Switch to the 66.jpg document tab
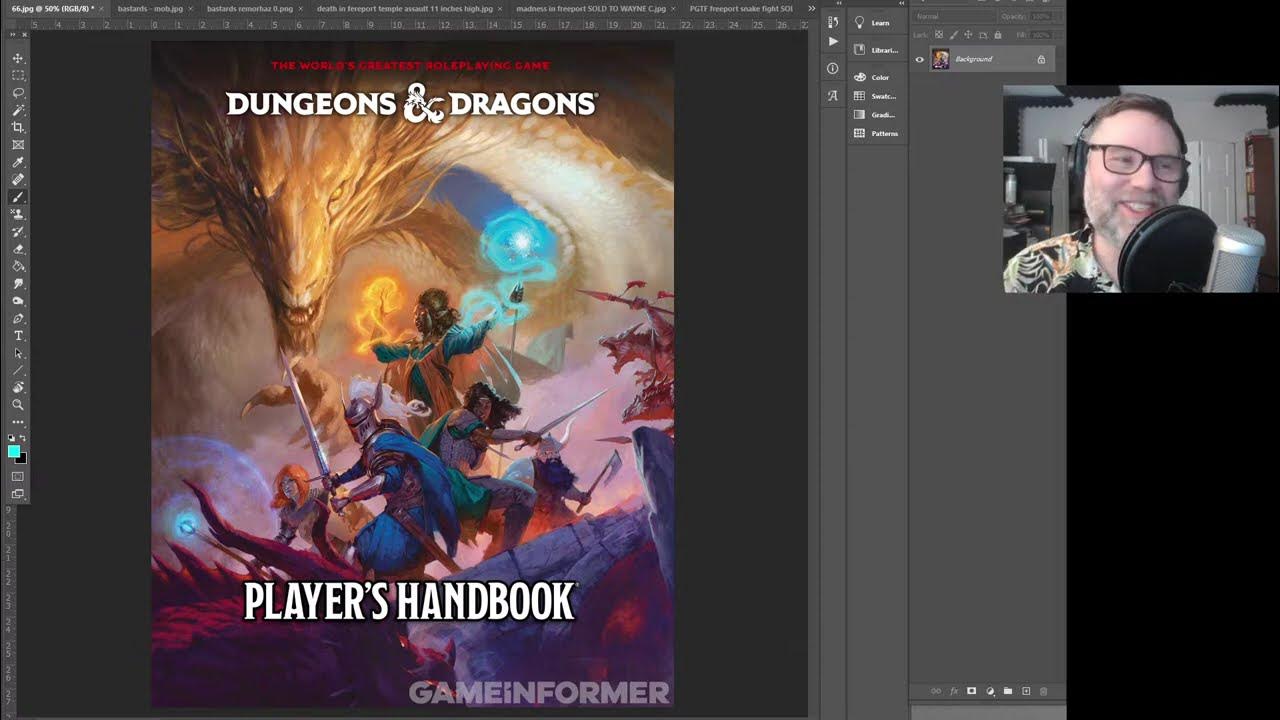The image size is (1280, 720). click(53, 8)
